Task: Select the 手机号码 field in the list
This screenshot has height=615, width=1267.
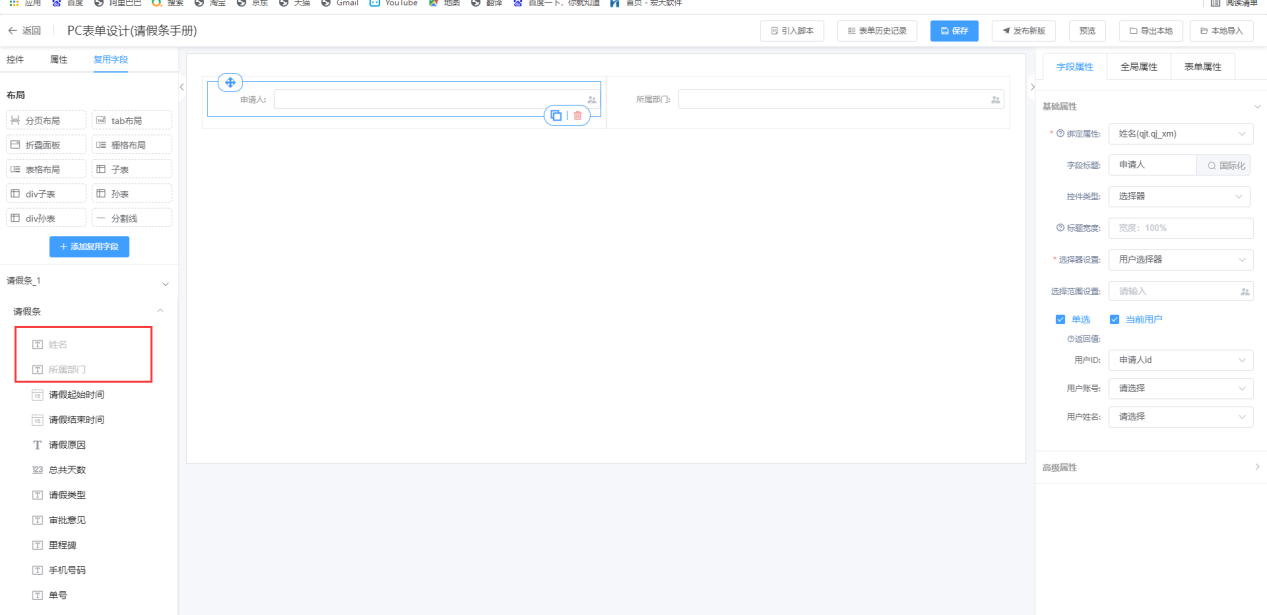Action: (x=67, y=570)
